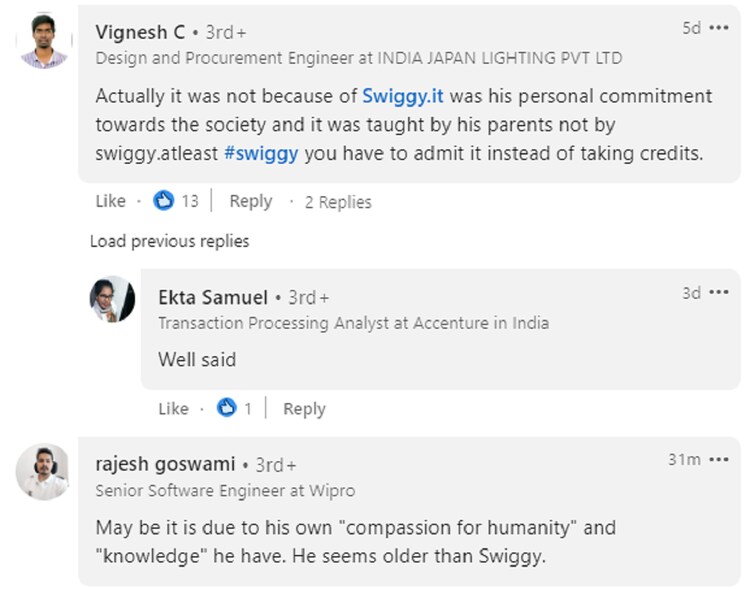Click rajesh goswami's name
Viewport: 750px width, 590px height.
[165, 464]
